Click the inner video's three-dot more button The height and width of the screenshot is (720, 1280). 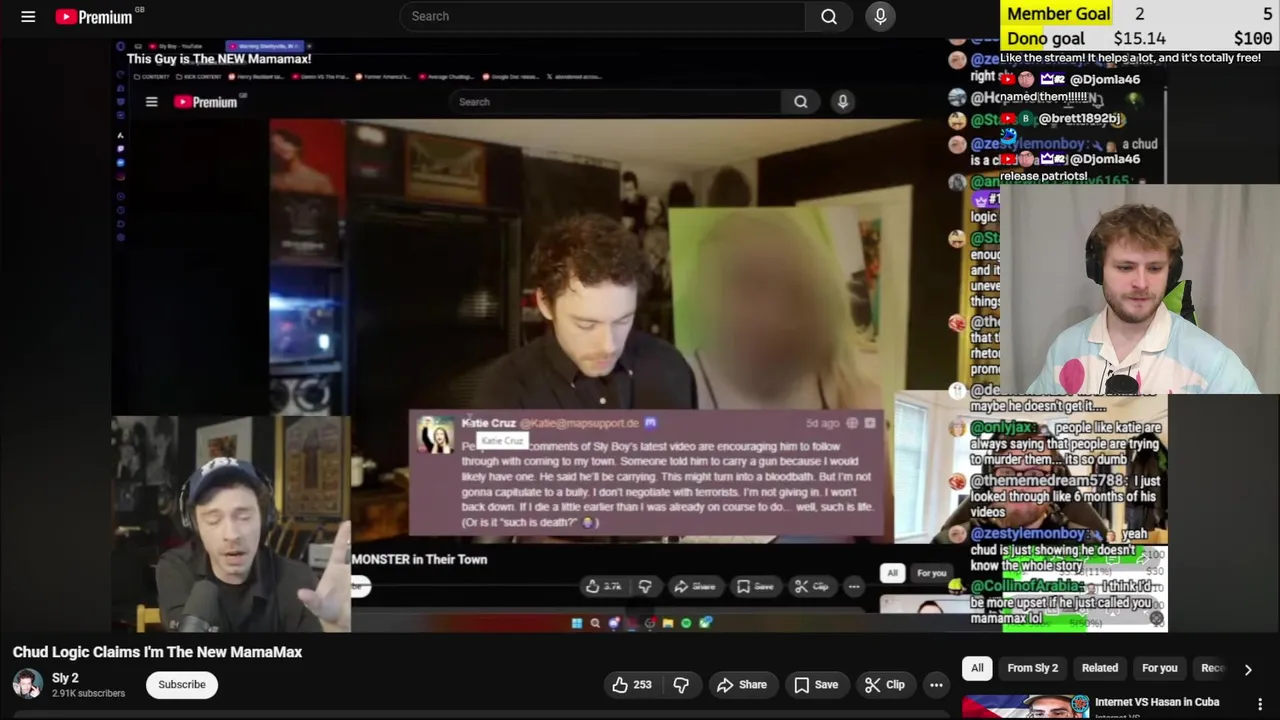click(x=853, y=587)
